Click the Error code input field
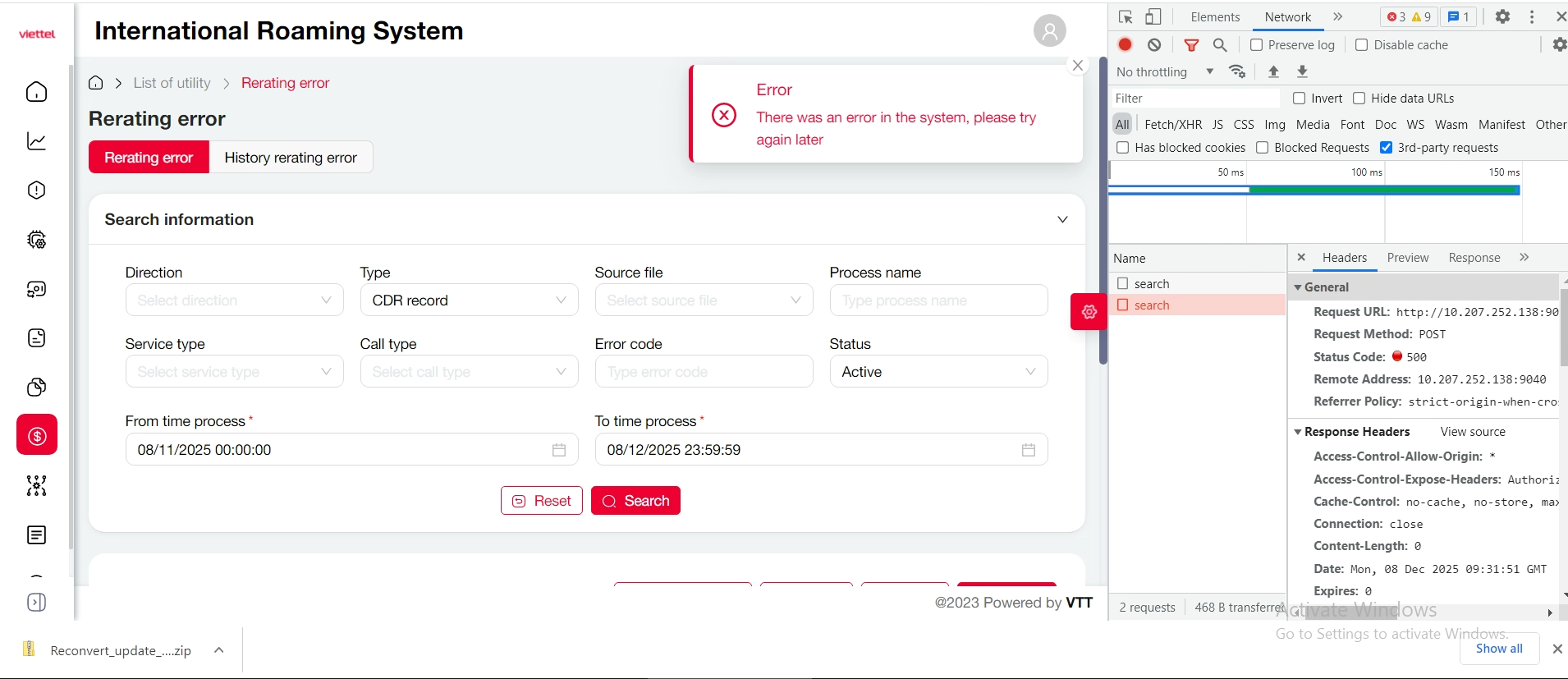1568x679 pixels. tap(704, 372)
